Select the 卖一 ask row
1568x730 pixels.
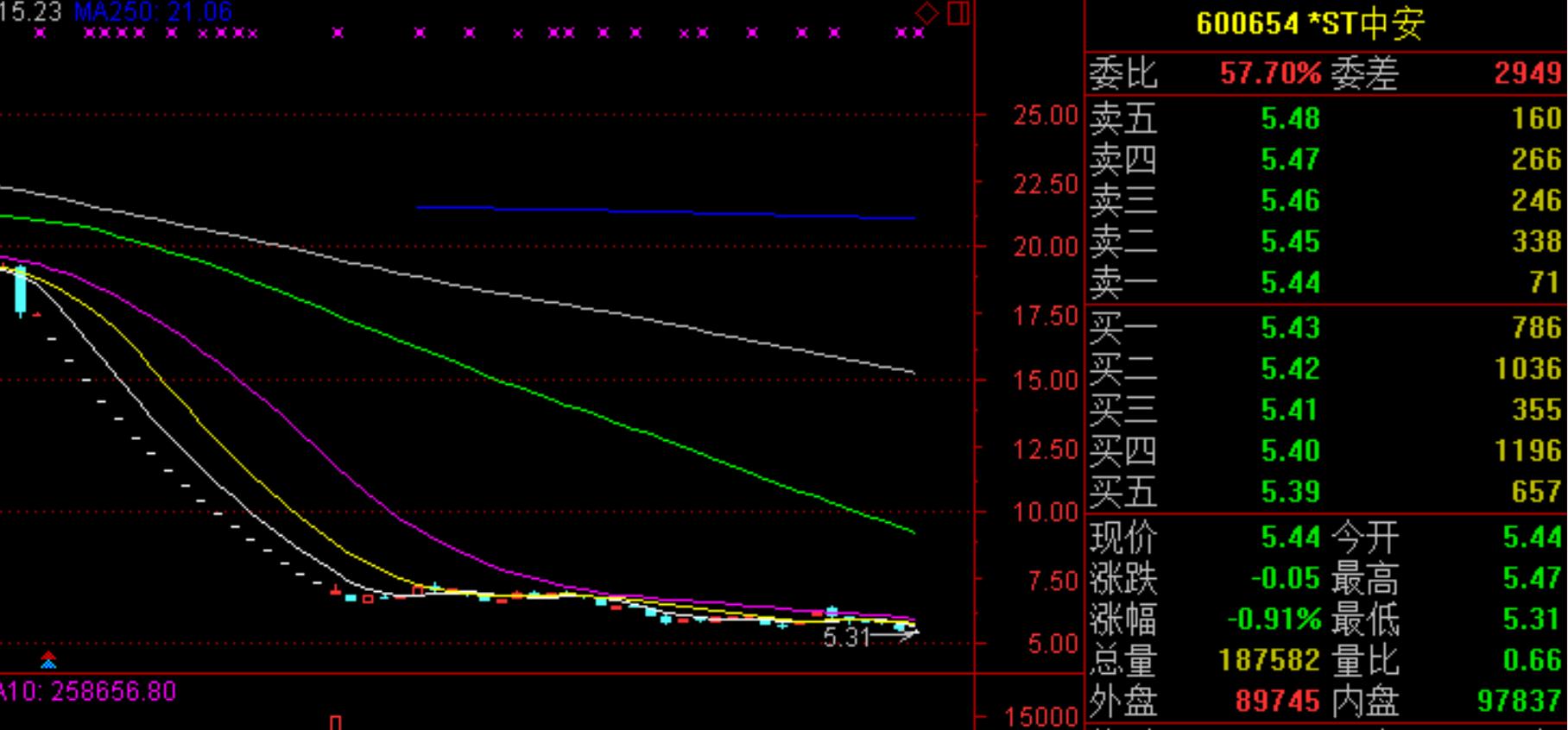(1325, 282)
